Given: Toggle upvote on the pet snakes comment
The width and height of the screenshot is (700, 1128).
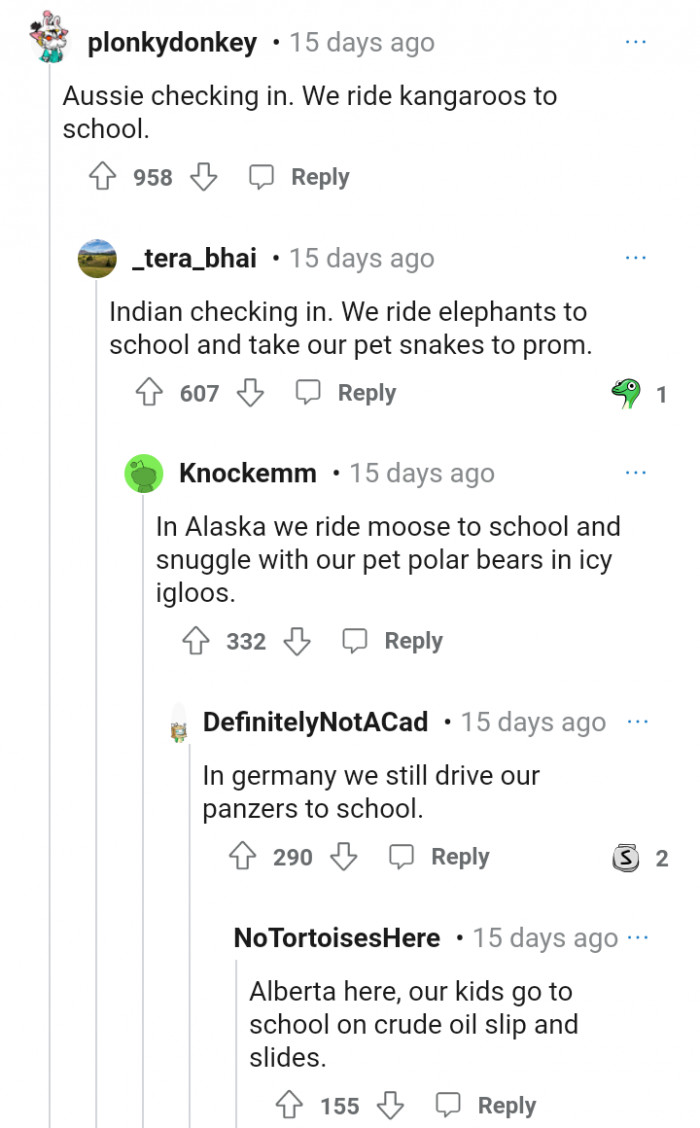Looking at the screenshot, I should coord(151,393).
